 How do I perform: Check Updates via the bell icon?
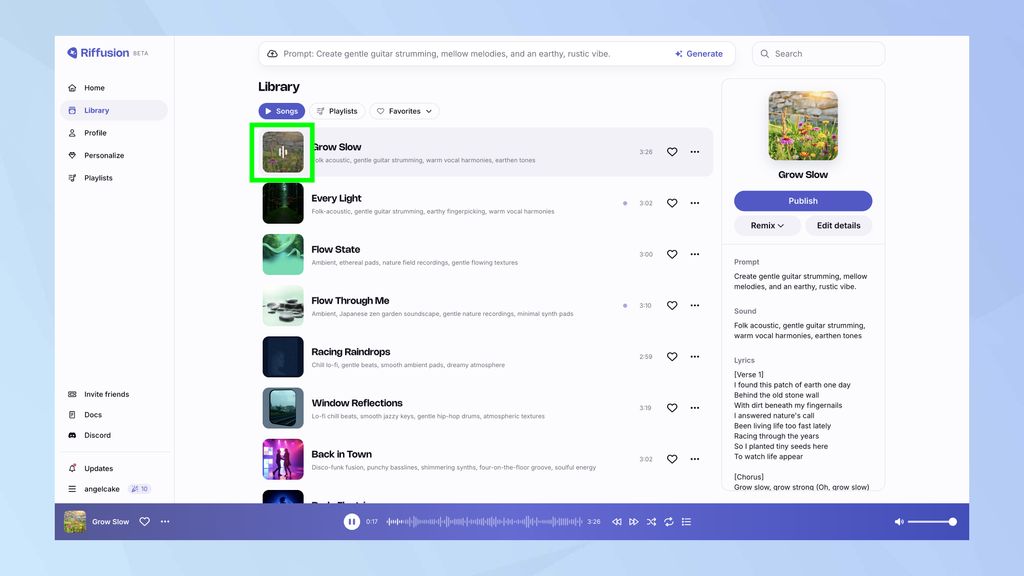coord(74,467)
